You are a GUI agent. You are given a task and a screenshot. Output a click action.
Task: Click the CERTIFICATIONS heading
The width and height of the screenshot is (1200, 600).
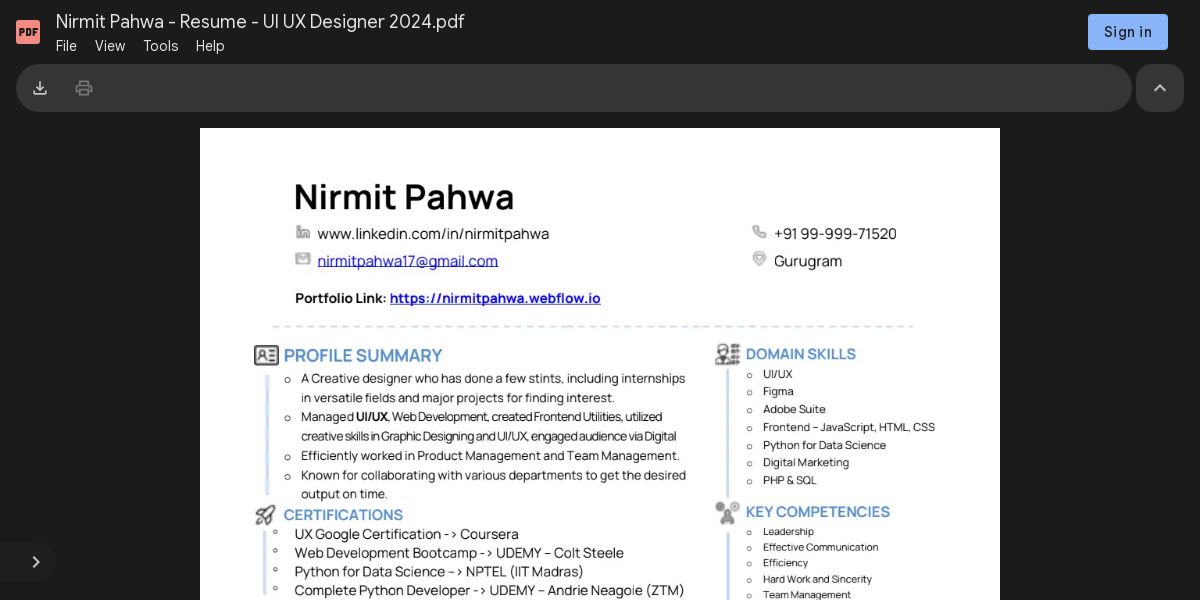[x=343, y=515]
